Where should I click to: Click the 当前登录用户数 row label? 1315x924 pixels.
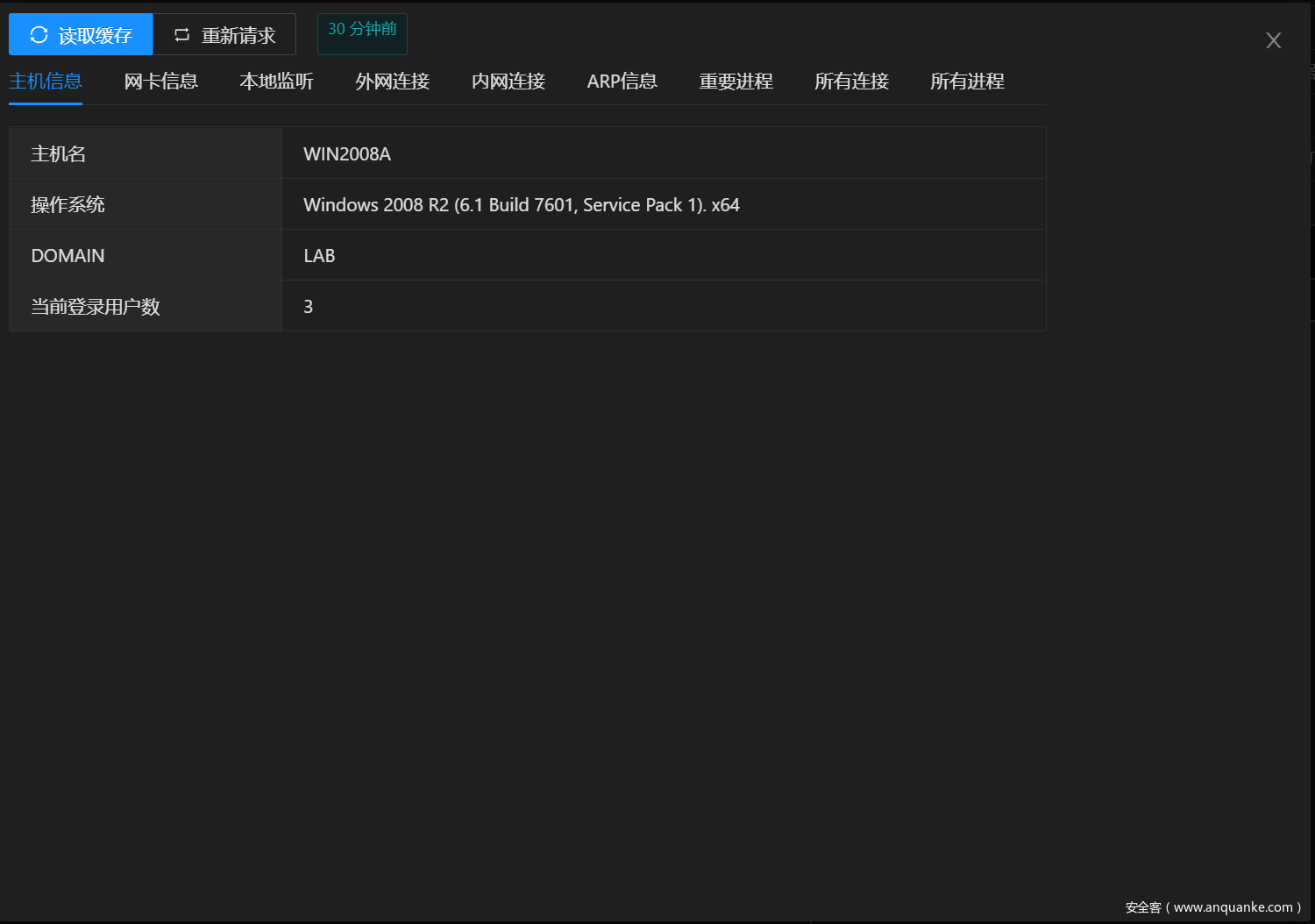click(x=96, y=307)
